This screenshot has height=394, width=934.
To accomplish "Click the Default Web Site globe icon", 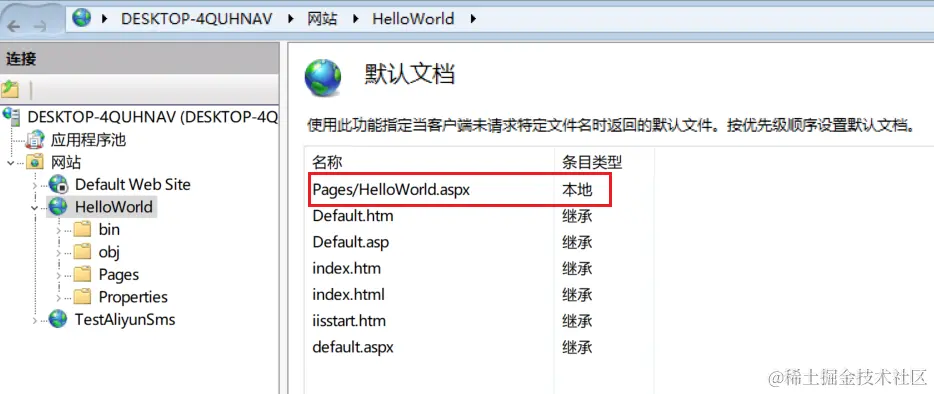I will (59, 184).
